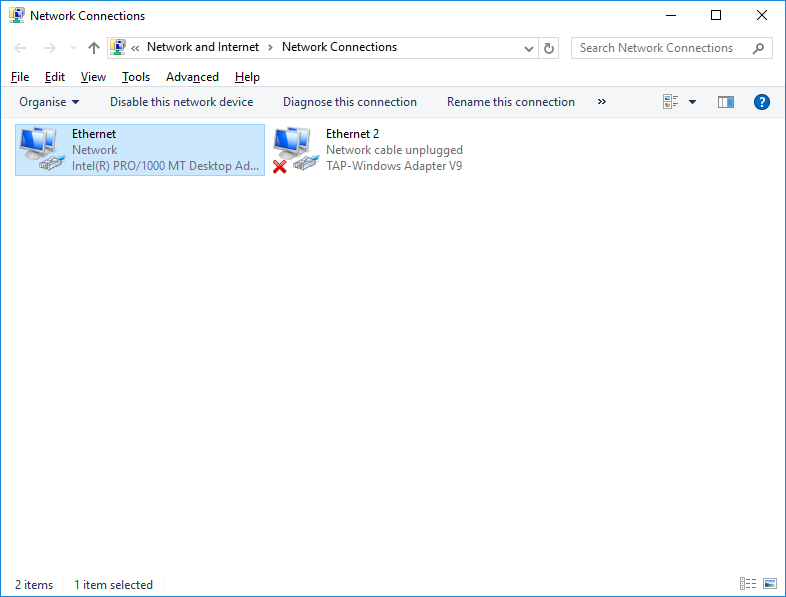Expand the view options dropdown arrow
786x597 pixels.
692,102
